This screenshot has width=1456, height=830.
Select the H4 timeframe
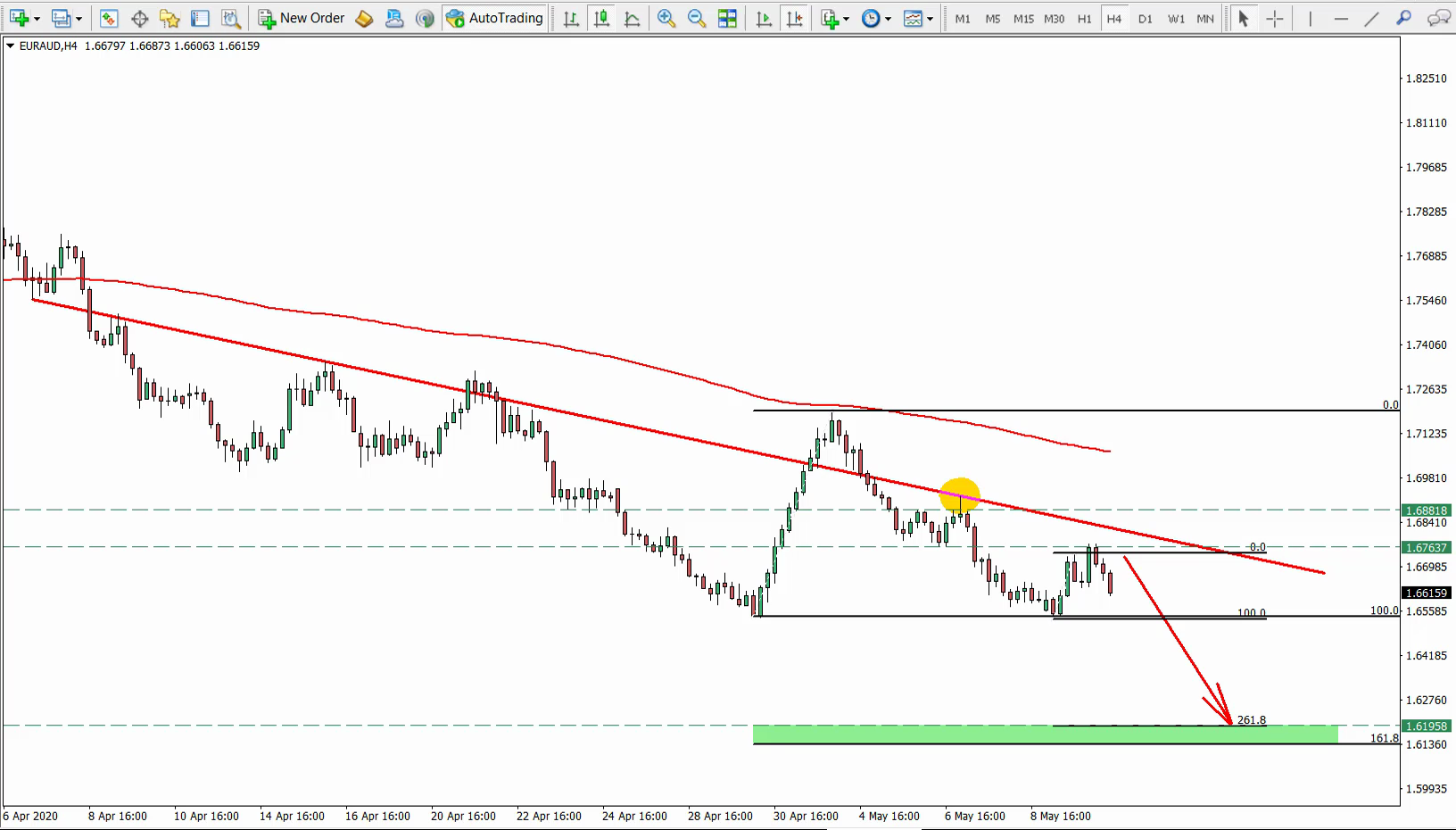point(1114,18)
